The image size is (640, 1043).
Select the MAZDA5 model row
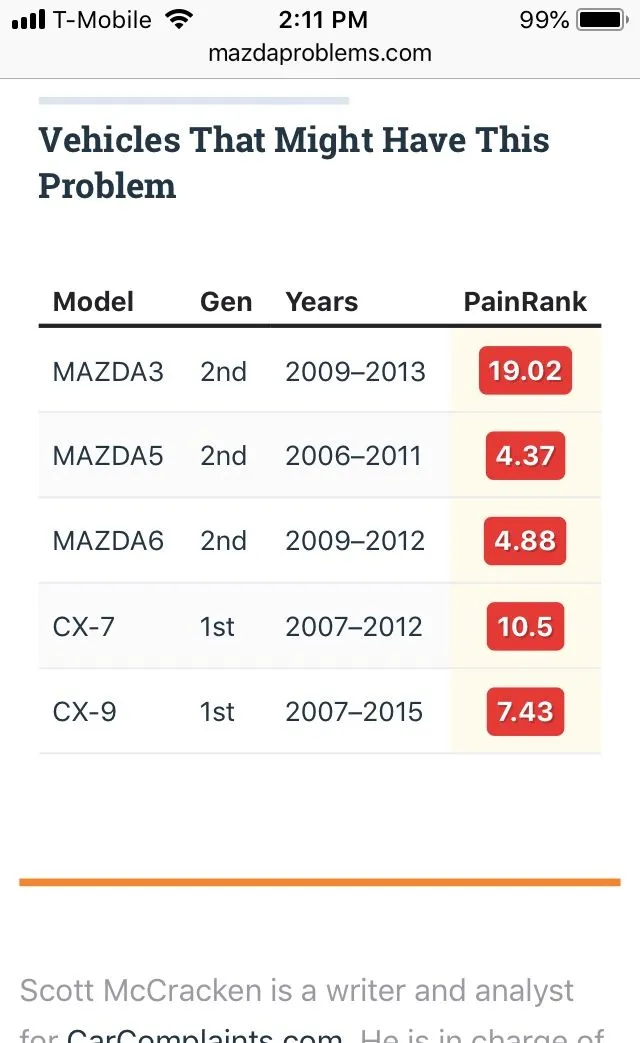108,457
